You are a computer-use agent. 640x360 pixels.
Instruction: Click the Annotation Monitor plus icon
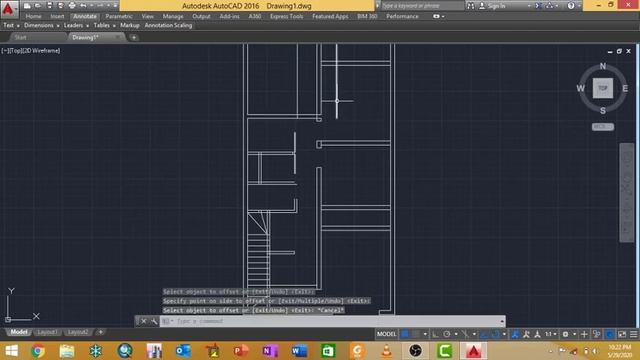tap(584, 334)
